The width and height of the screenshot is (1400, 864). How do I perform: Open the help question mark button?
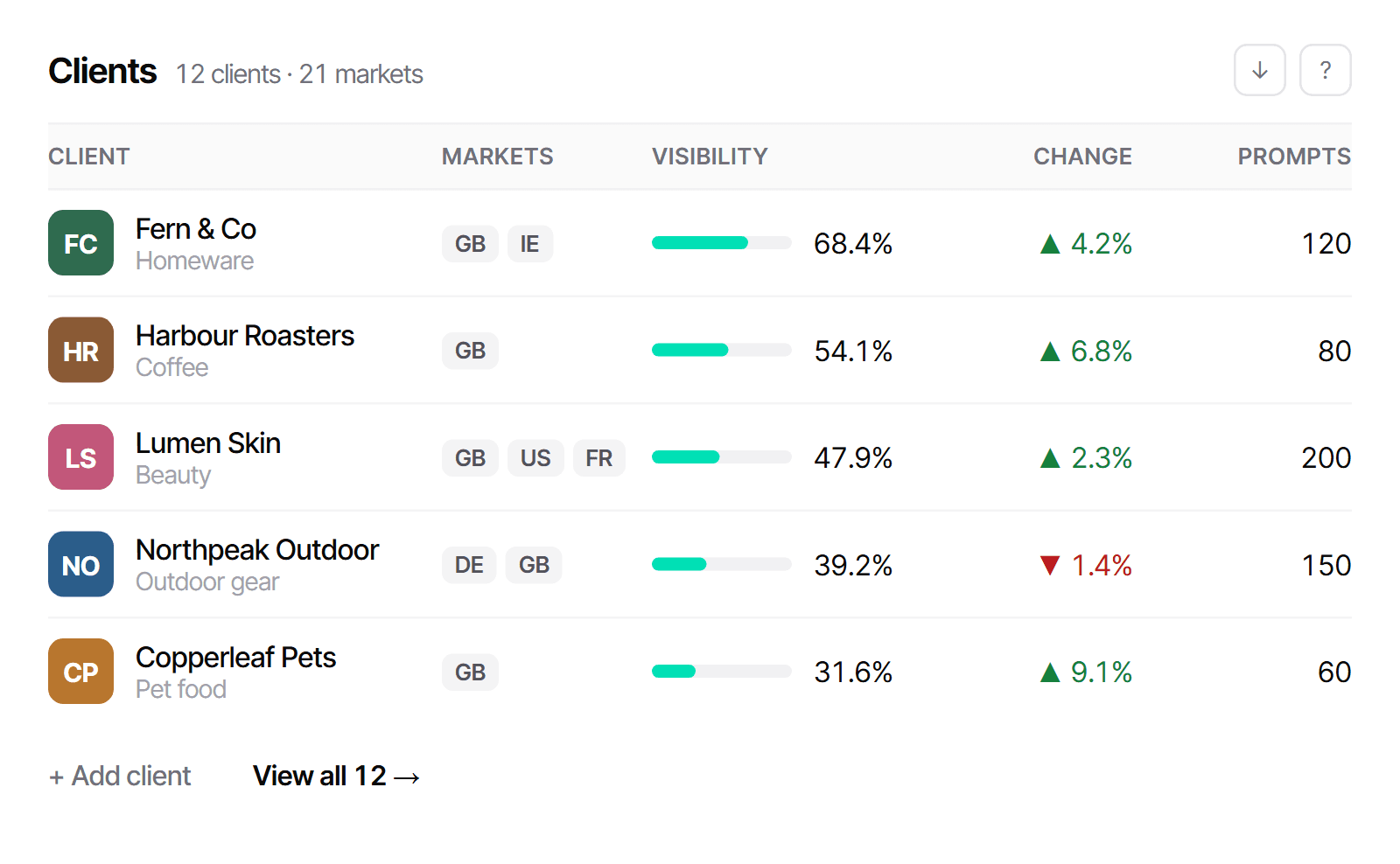(x=1325, y=70)
